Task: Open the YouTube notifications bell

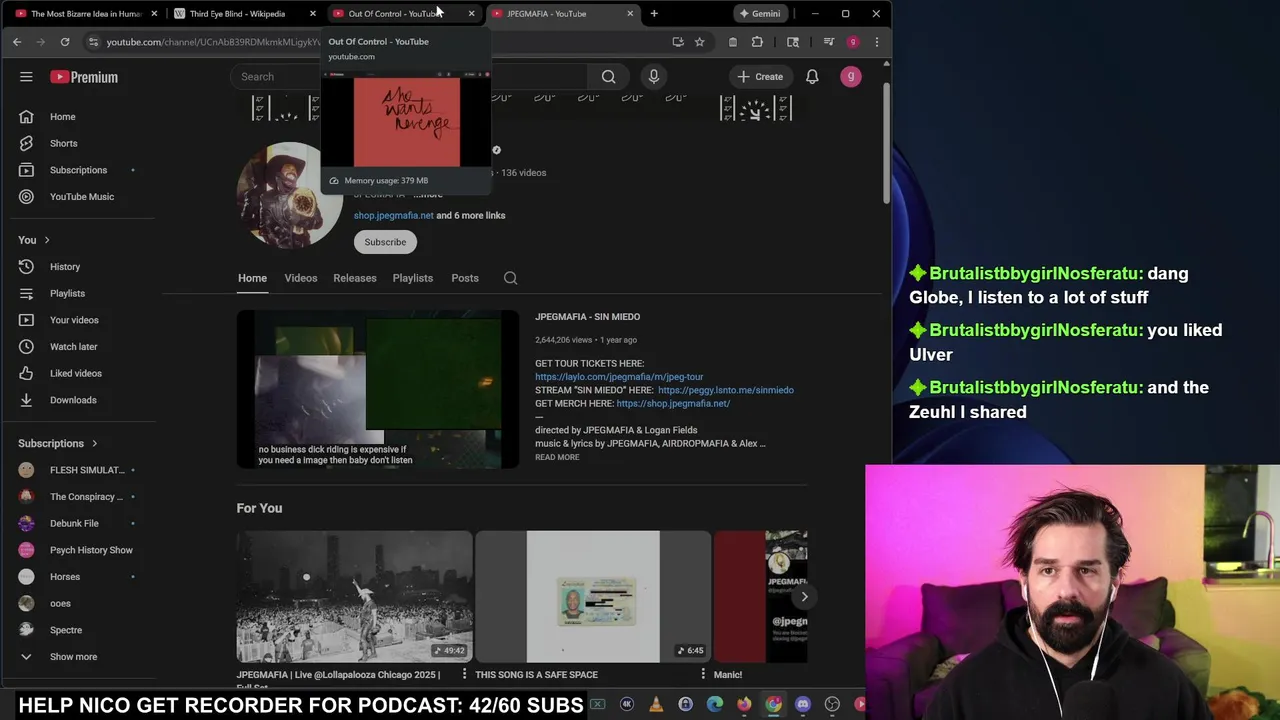Action: [812, 77]
